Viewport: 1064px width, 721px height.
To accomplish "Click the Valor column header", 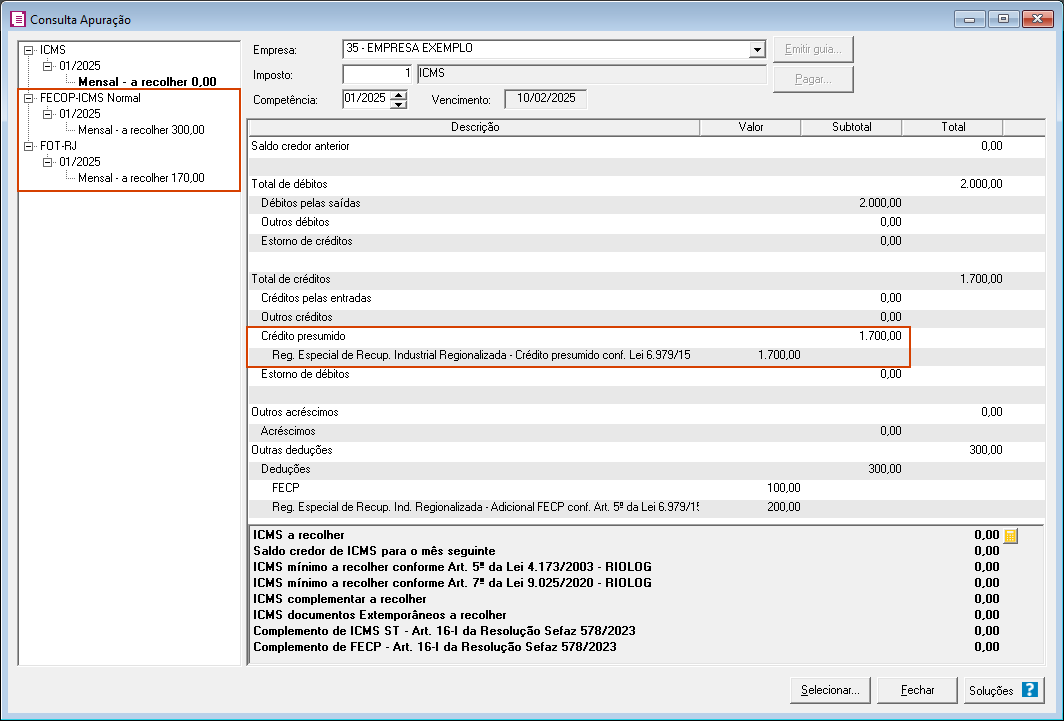I will tap(750, 128).
